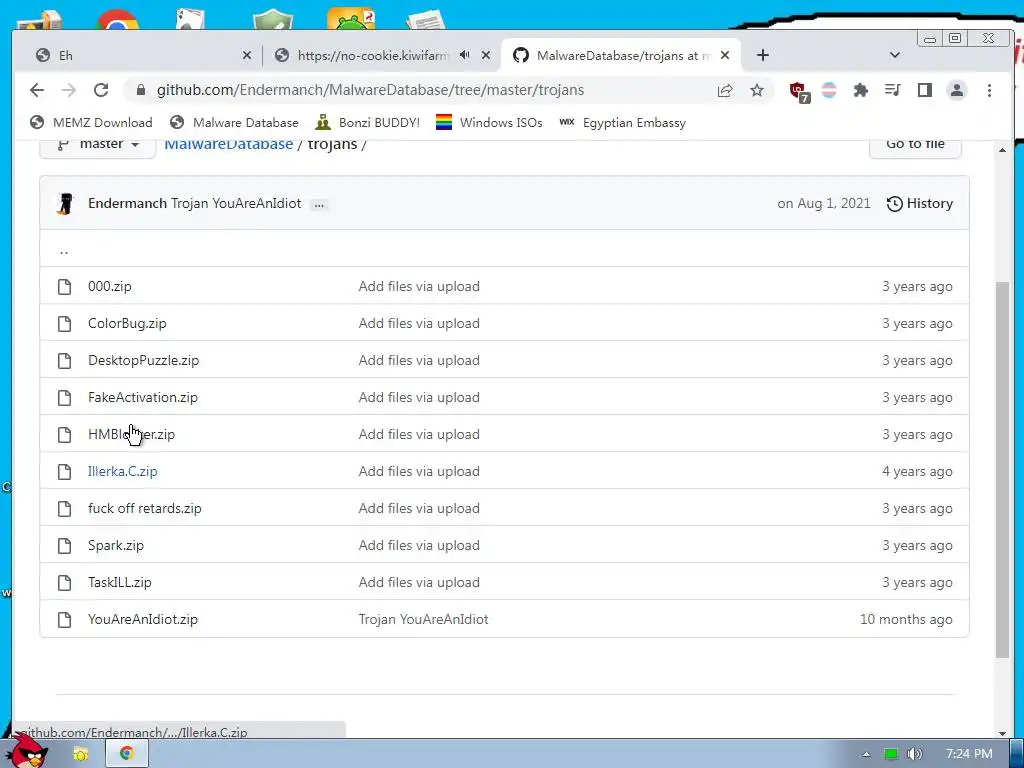Click the History link
1024x768 pixels.
920,204
